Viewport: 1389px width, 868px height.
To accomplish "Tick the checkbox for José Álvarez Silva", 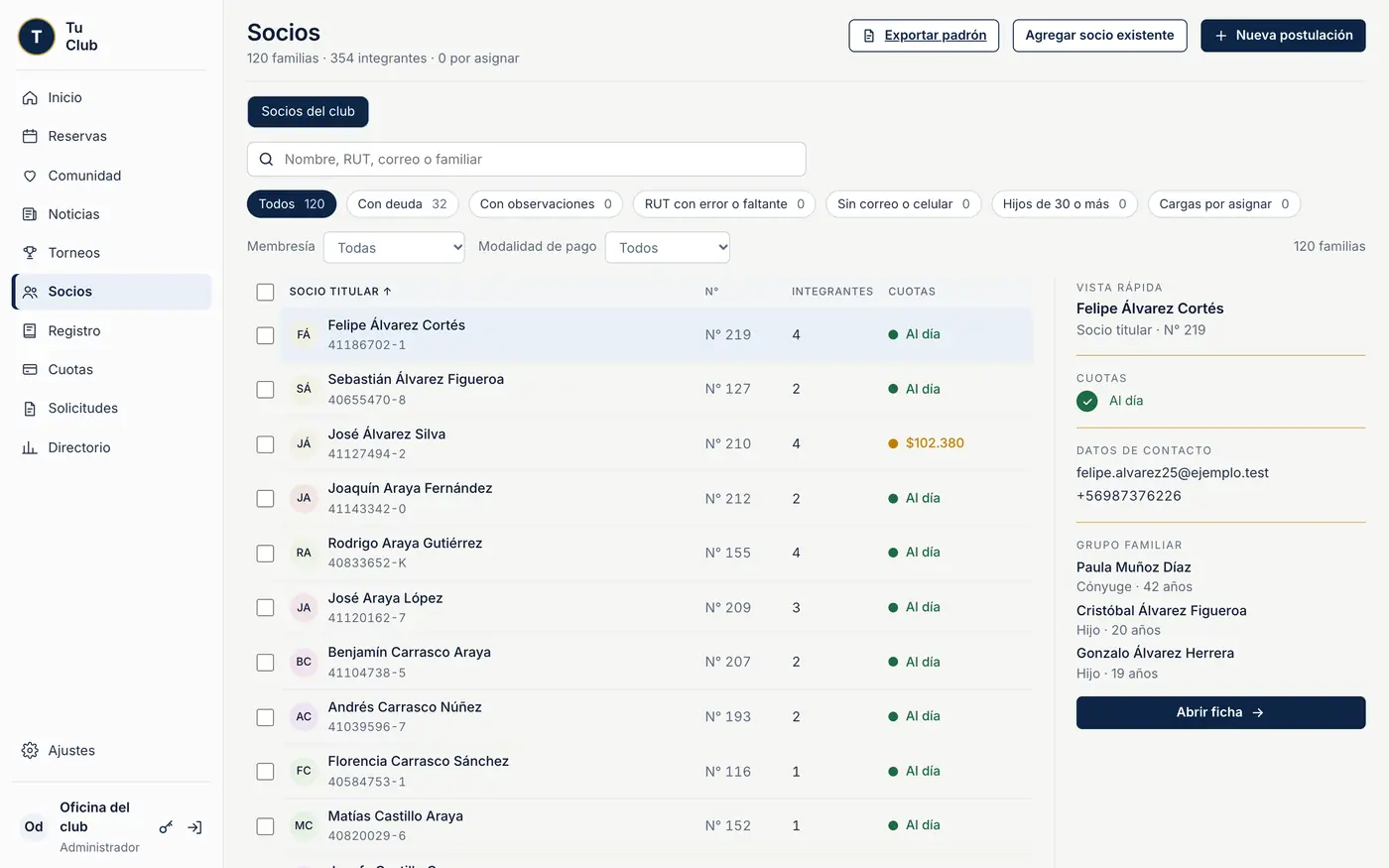I will 265,443.
